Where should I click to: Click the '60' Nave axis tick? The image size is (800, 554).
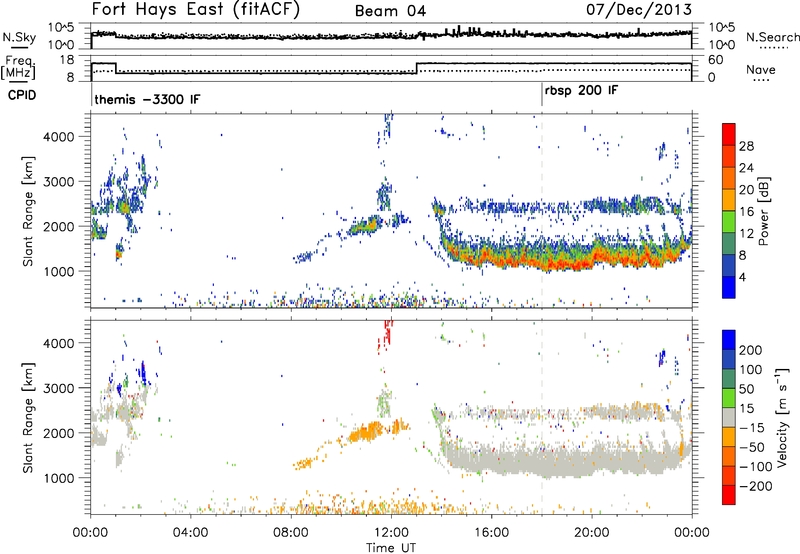716,60
